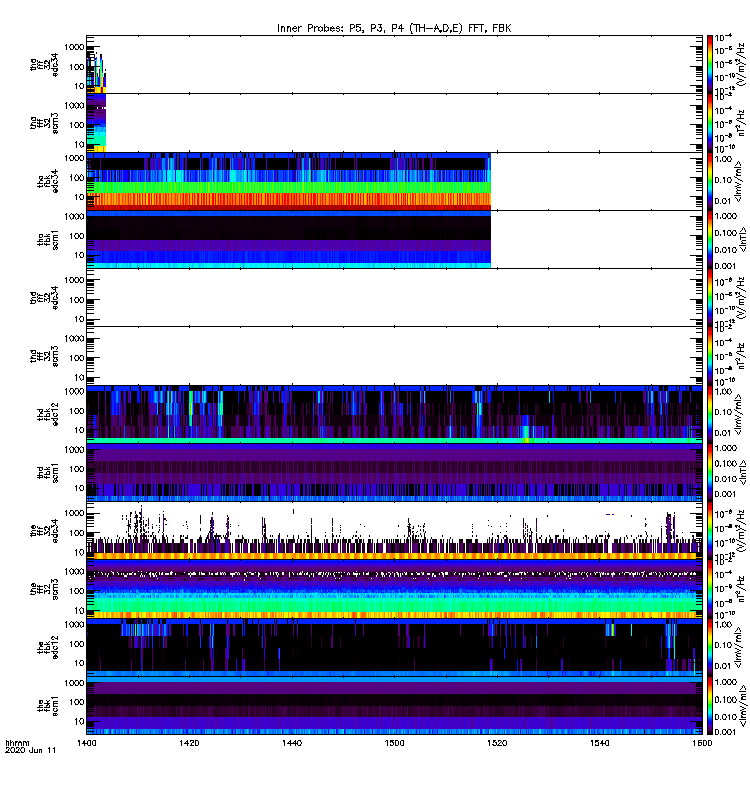The height and width of the screenshot is (800, 750).
Task: Click the 1400 time axis label
Action: pos(86,743)
